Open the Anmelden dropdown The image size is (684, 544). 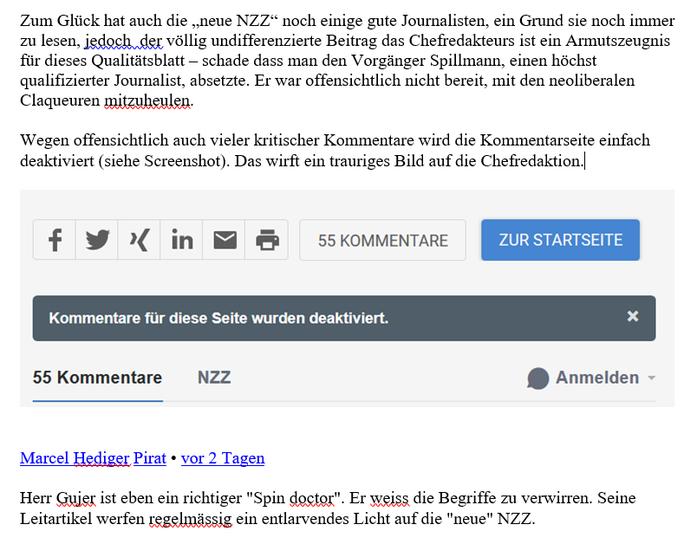click(605, 378)
